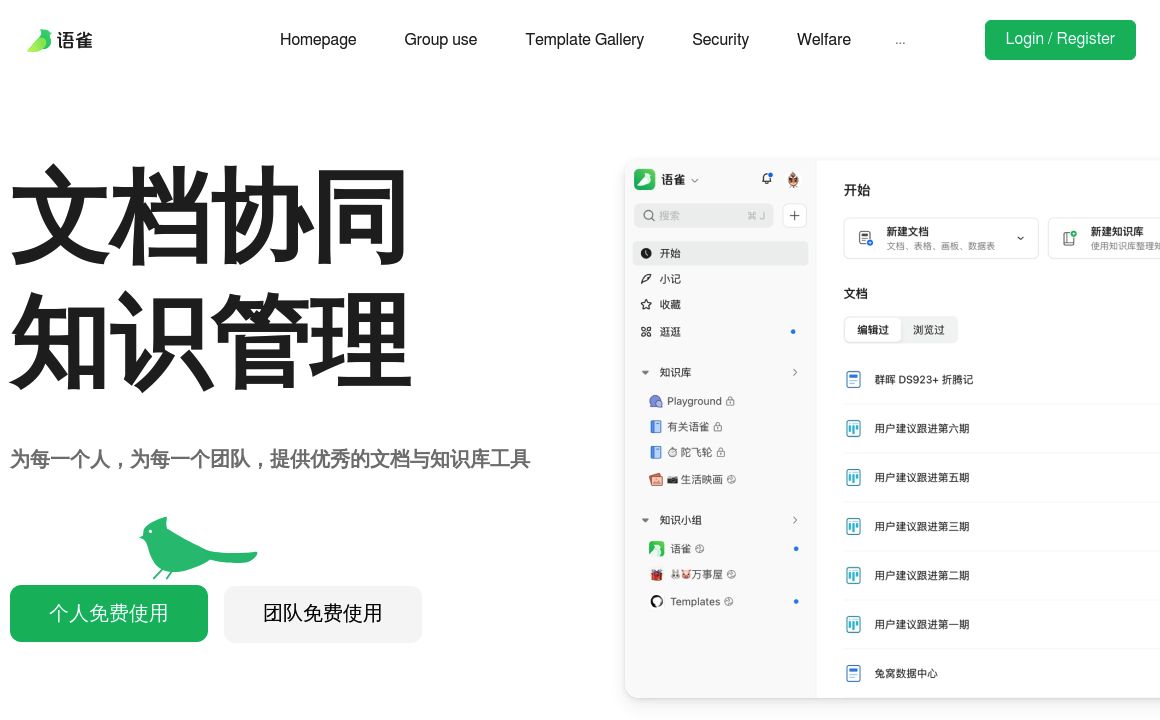The image size is (1160, 720).
Task: Click the plus button beside search
Action: coord(794,215)
